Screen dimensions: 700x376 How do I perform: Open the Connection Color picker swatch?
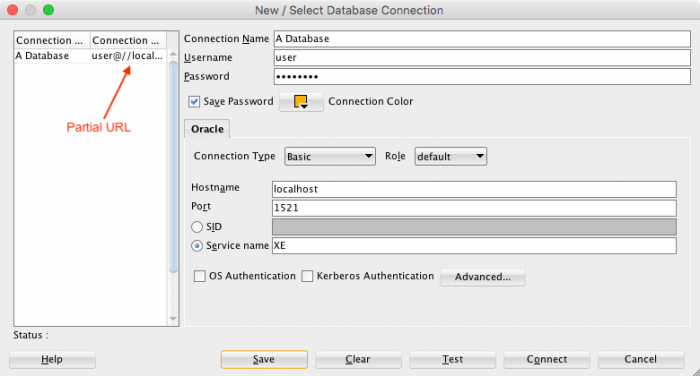(301, 102)
